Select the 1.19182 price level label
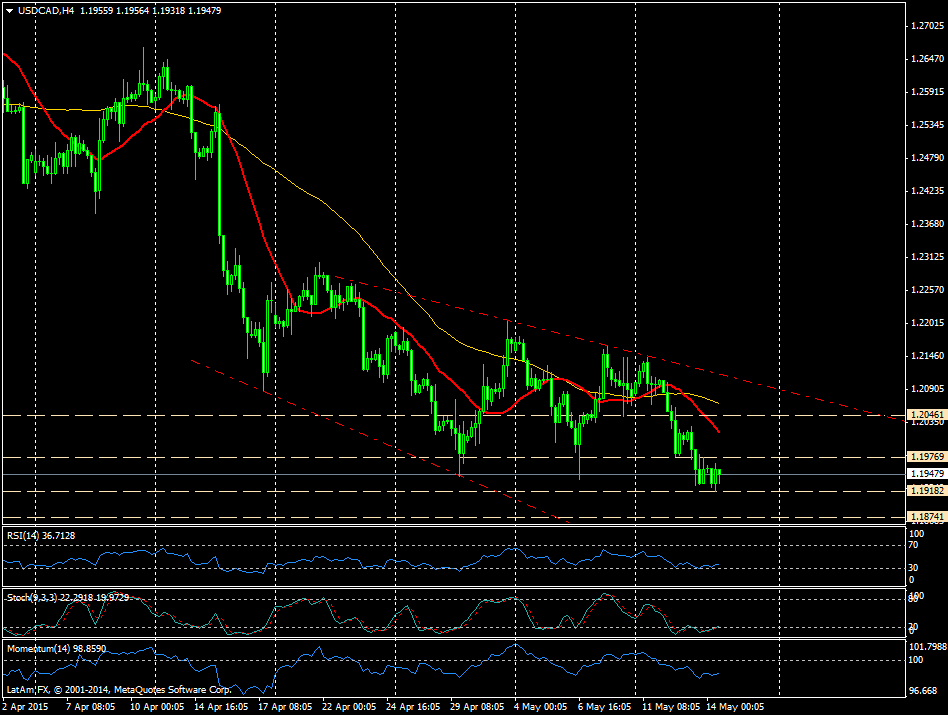Viewport: 948px width, 715px height. coord(926,491)
